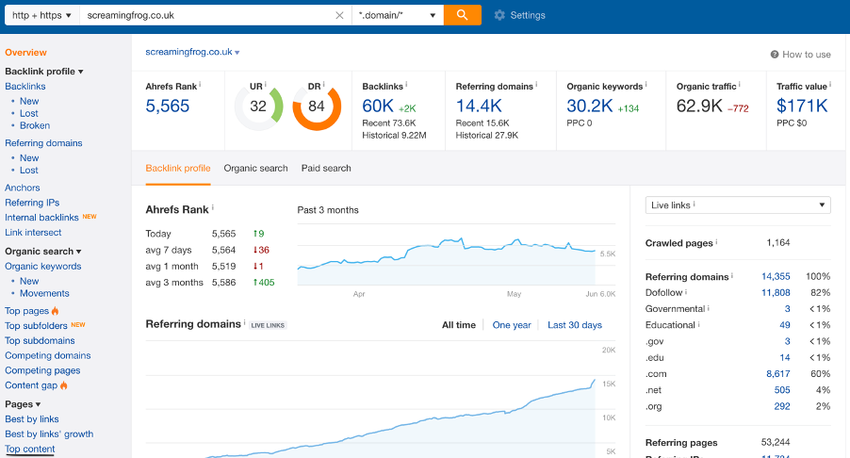Click the fire icon next to Content gap

(x=64, y=385)
